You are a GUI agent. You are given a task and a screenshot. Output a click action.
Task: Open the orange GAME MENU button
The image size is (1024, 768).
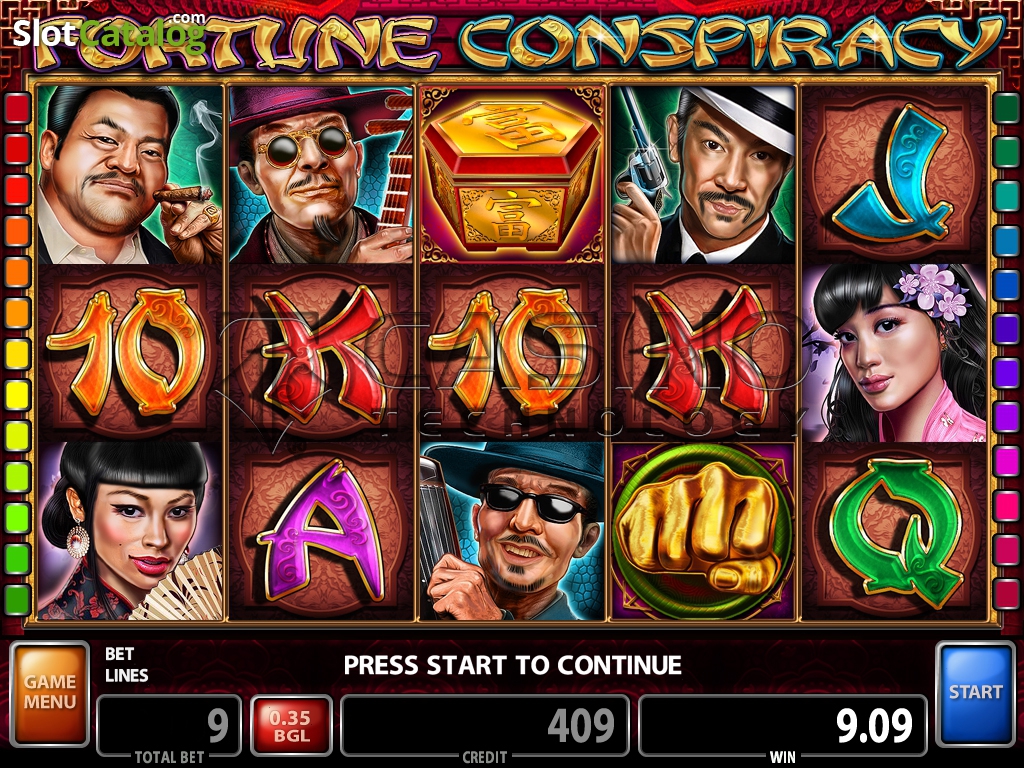point(50,694)
